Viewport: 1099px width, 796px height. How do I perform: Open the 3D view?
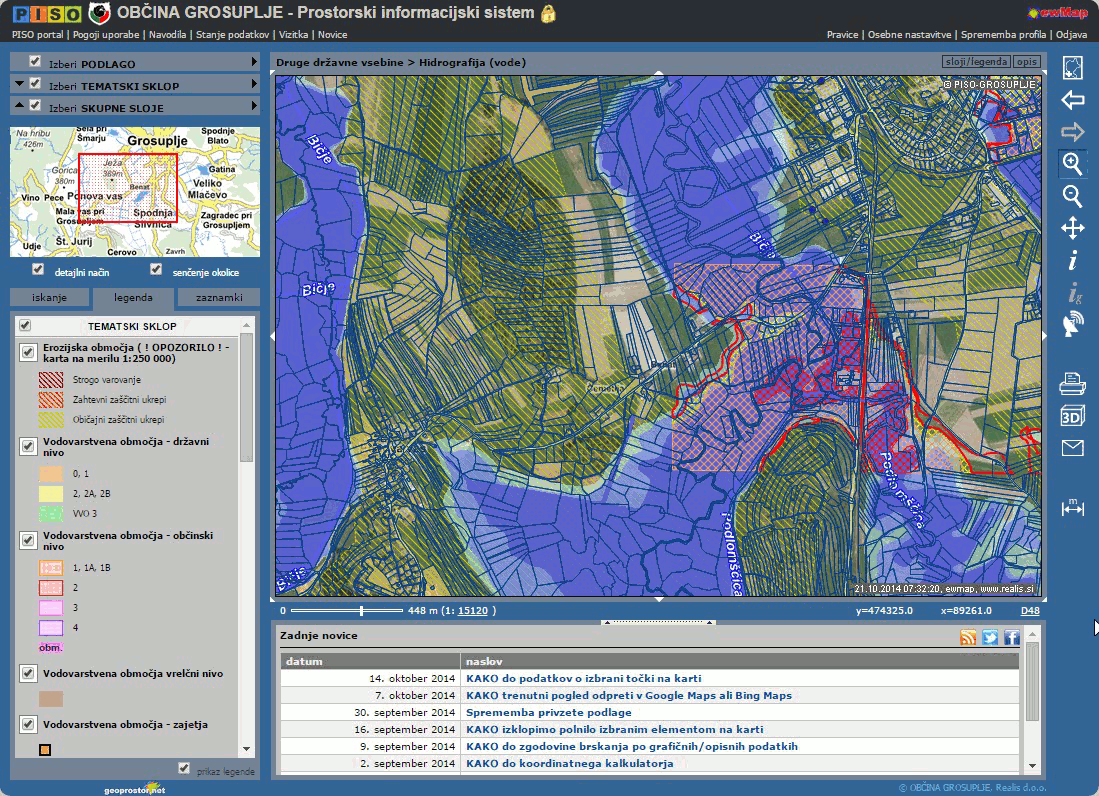[x=1072, y=416]
